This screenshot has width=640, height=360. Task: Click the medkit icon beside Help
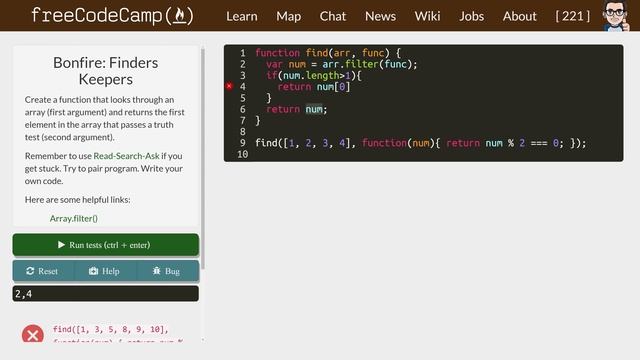[93, 271]
